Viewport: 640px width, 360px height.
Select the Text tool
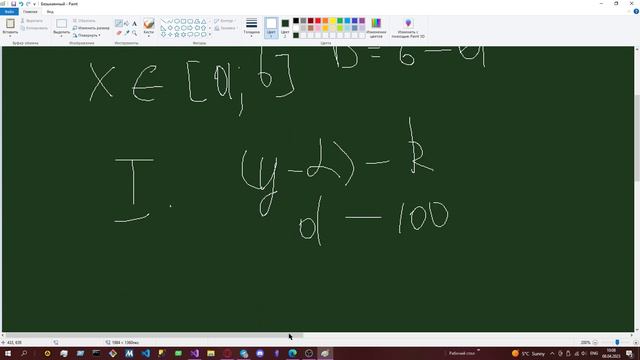coord(134,24)
